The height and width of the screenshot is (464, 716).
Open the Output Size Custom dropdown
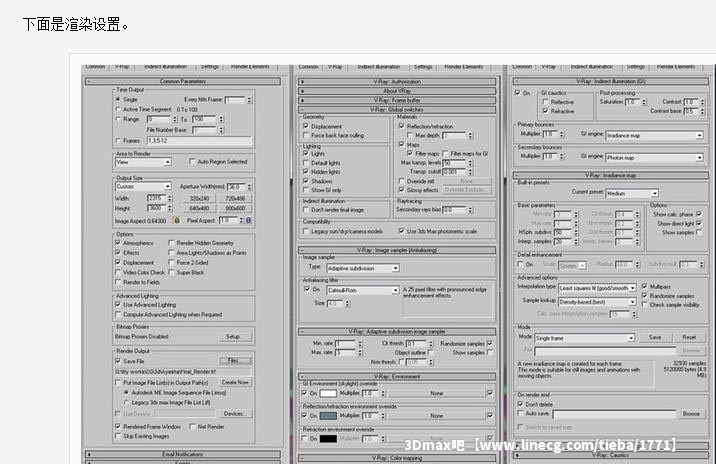pos(143,186)
